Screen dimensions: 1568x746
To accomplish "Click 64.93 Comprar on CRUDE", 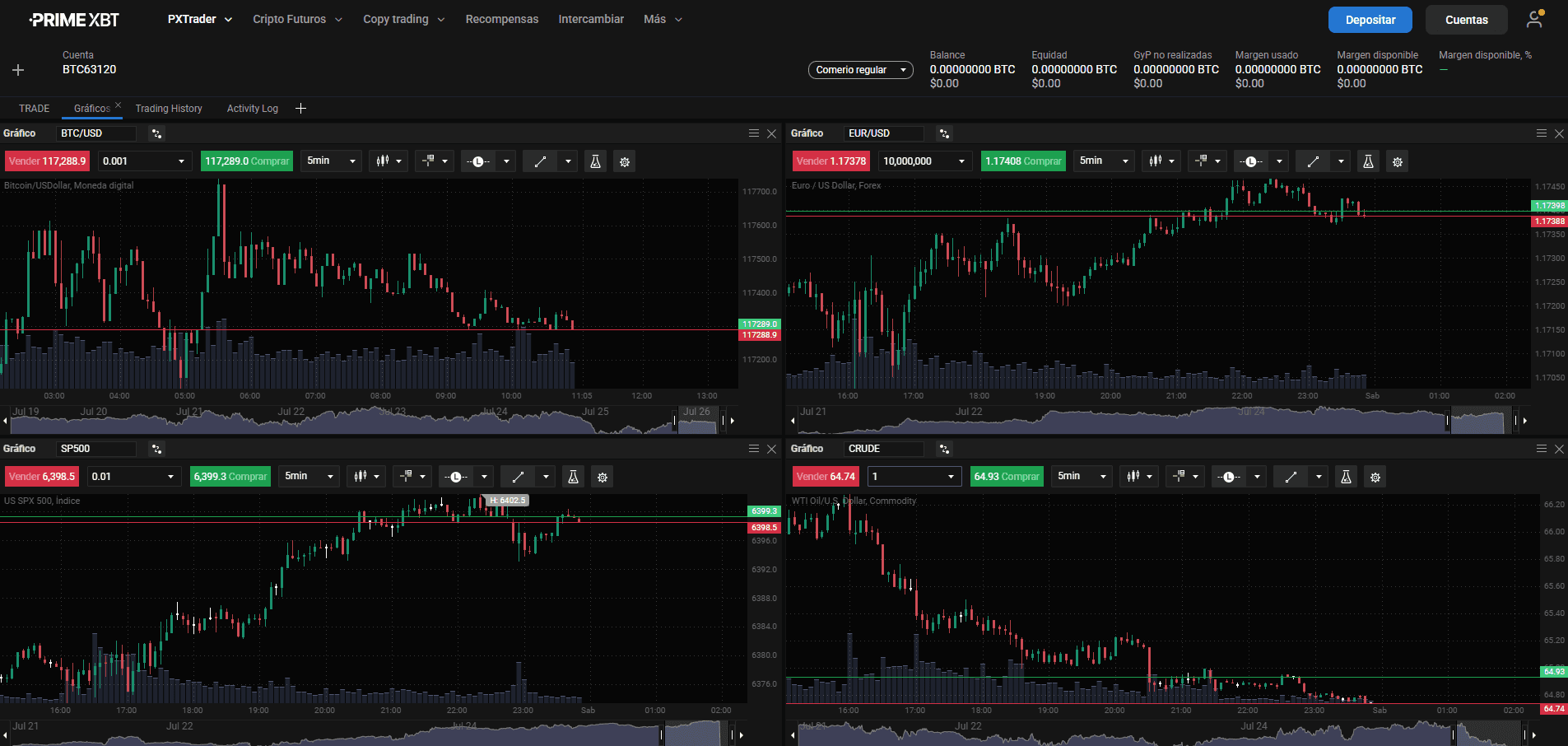I will (x=1006, y=477).
